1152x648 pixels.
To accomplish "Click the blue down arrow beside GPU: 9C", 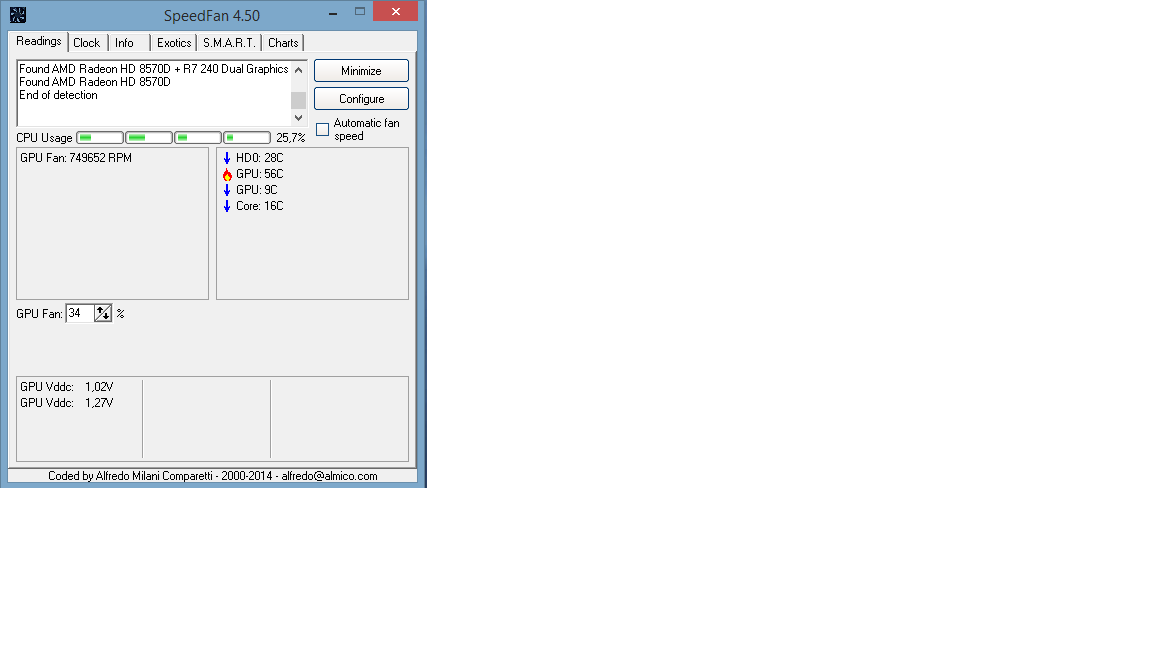I will coord(227,190).
